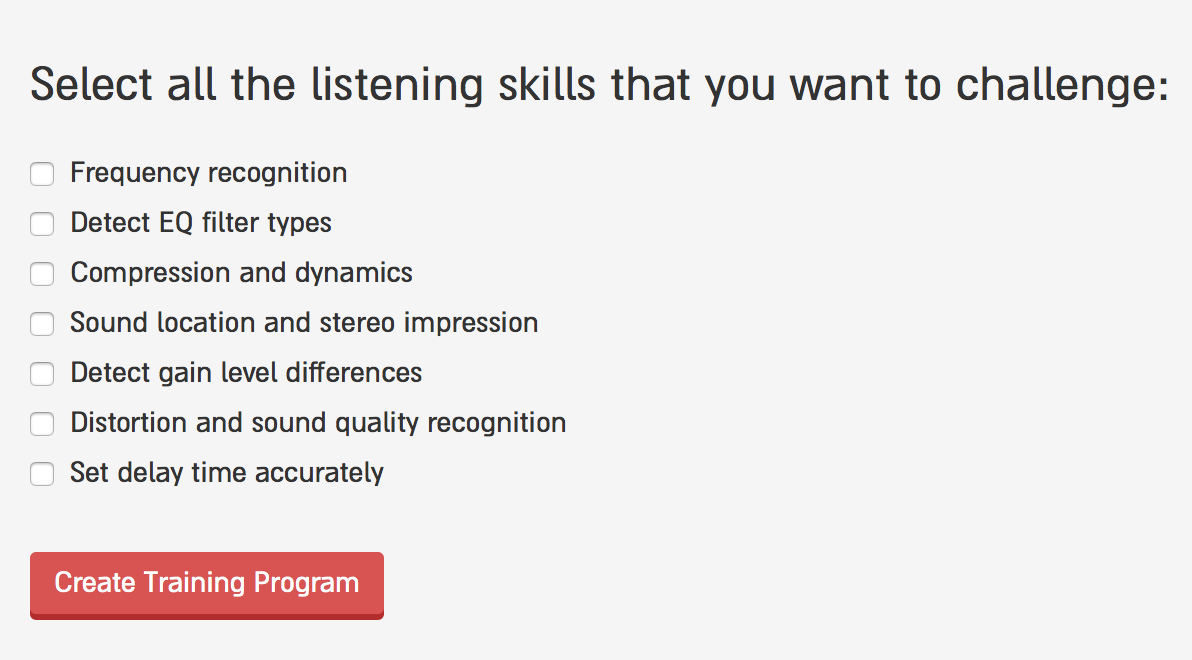The width and height of the screenshot is (1192, 660).
Task: Tick the Frequency recognition checkbox
Action: [42, 173]
